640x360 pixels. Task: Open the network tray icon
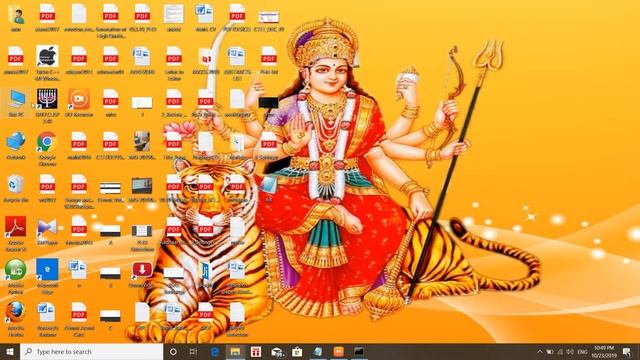pyautogui.click(x=560, y=352)
